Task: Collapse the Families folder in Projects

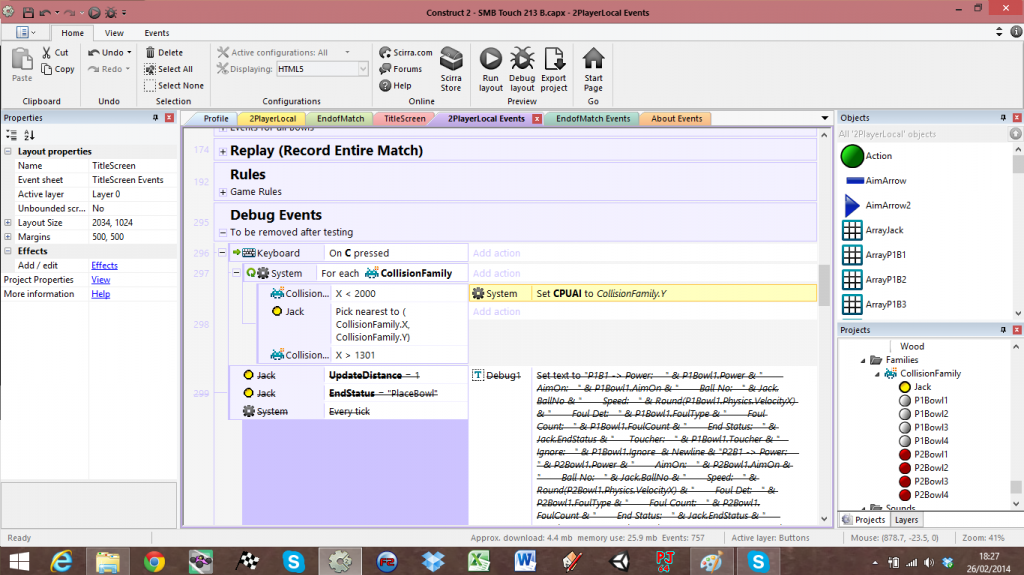Action: click(863, 361)
